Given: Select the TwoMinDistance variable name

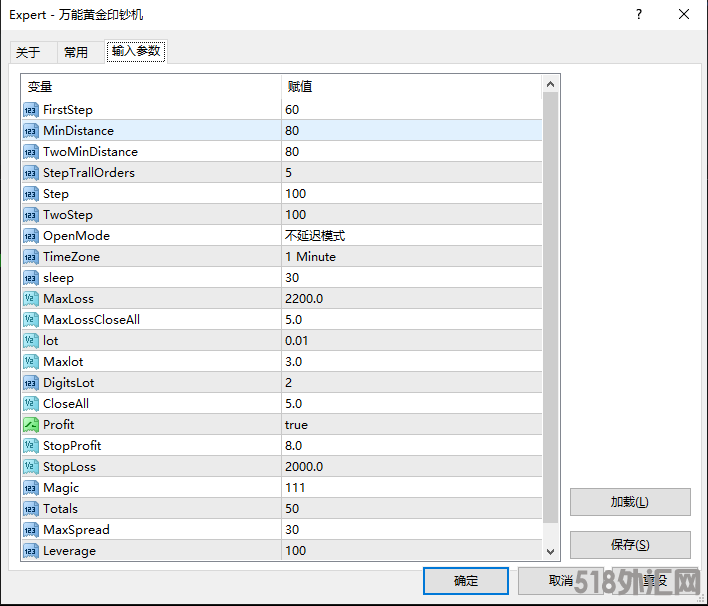Looking at the screenshot, I should click(x=90, y=152).
